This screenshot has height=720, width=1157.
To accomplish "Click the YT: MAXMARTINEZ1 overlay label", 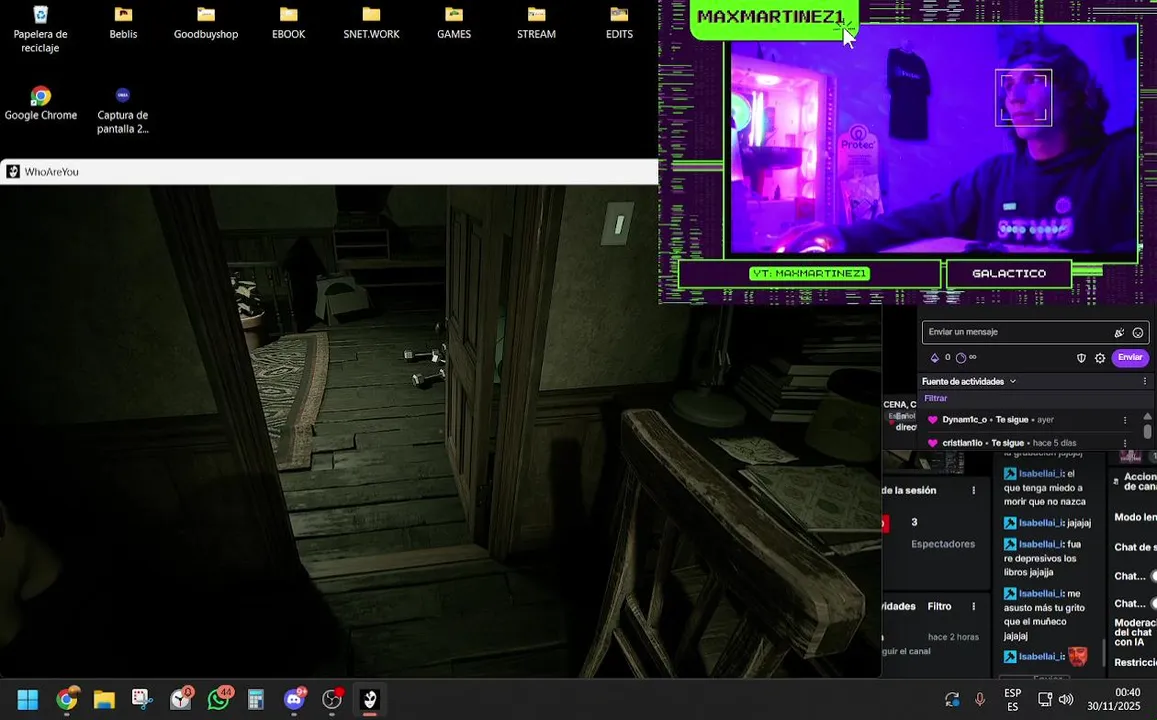I will (809, 274).
